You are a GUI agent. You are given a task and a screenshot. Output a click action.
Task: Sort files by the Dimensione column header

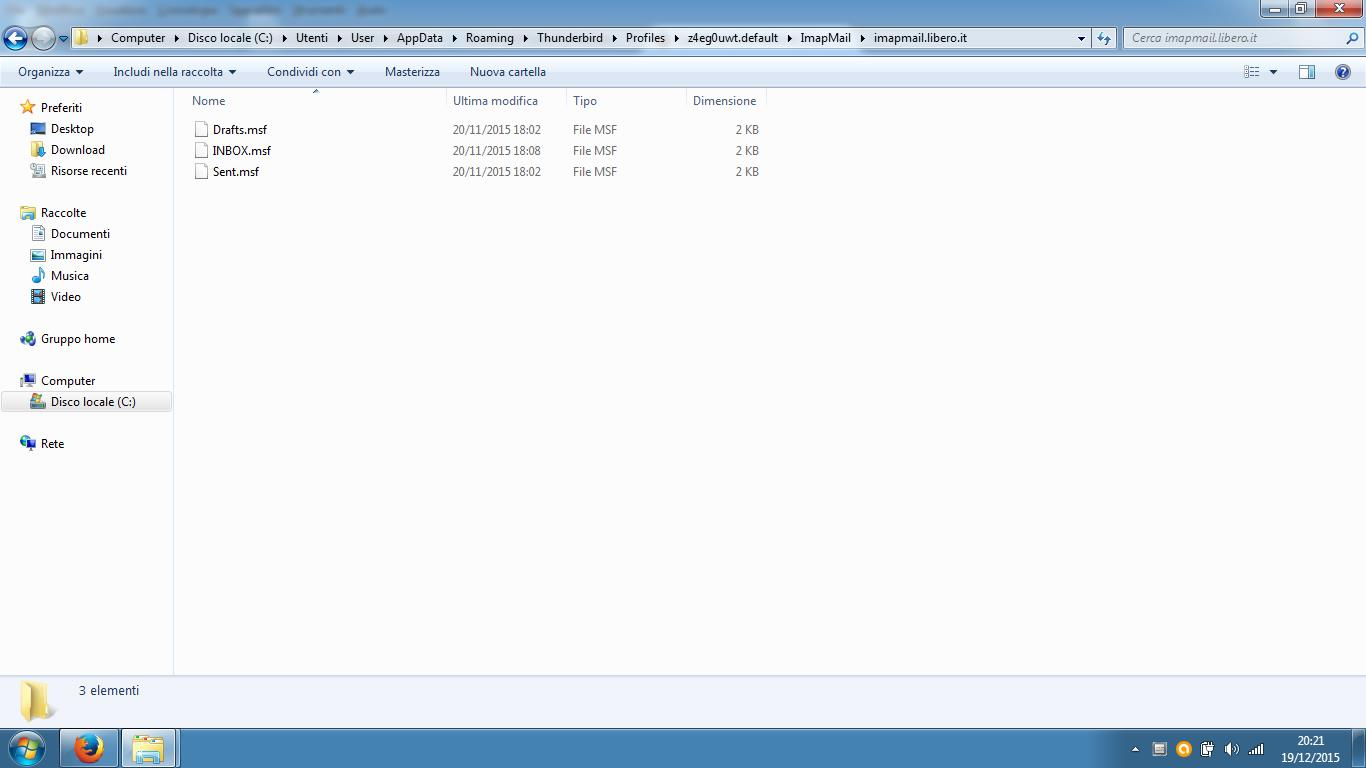[x=726, y=101]
